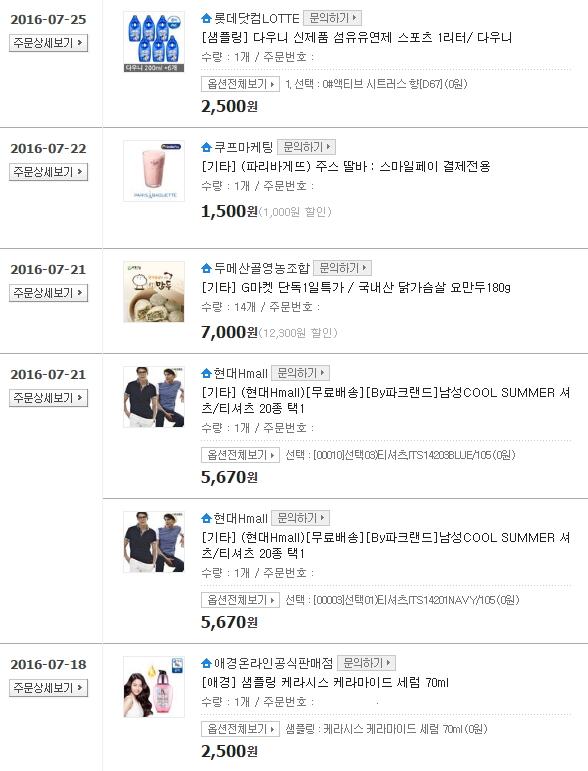Viewport: 588px width, 771px height.
Task: Click 문의하기 button for 두메산골영농조합 seller
Action: pos(343,267)
